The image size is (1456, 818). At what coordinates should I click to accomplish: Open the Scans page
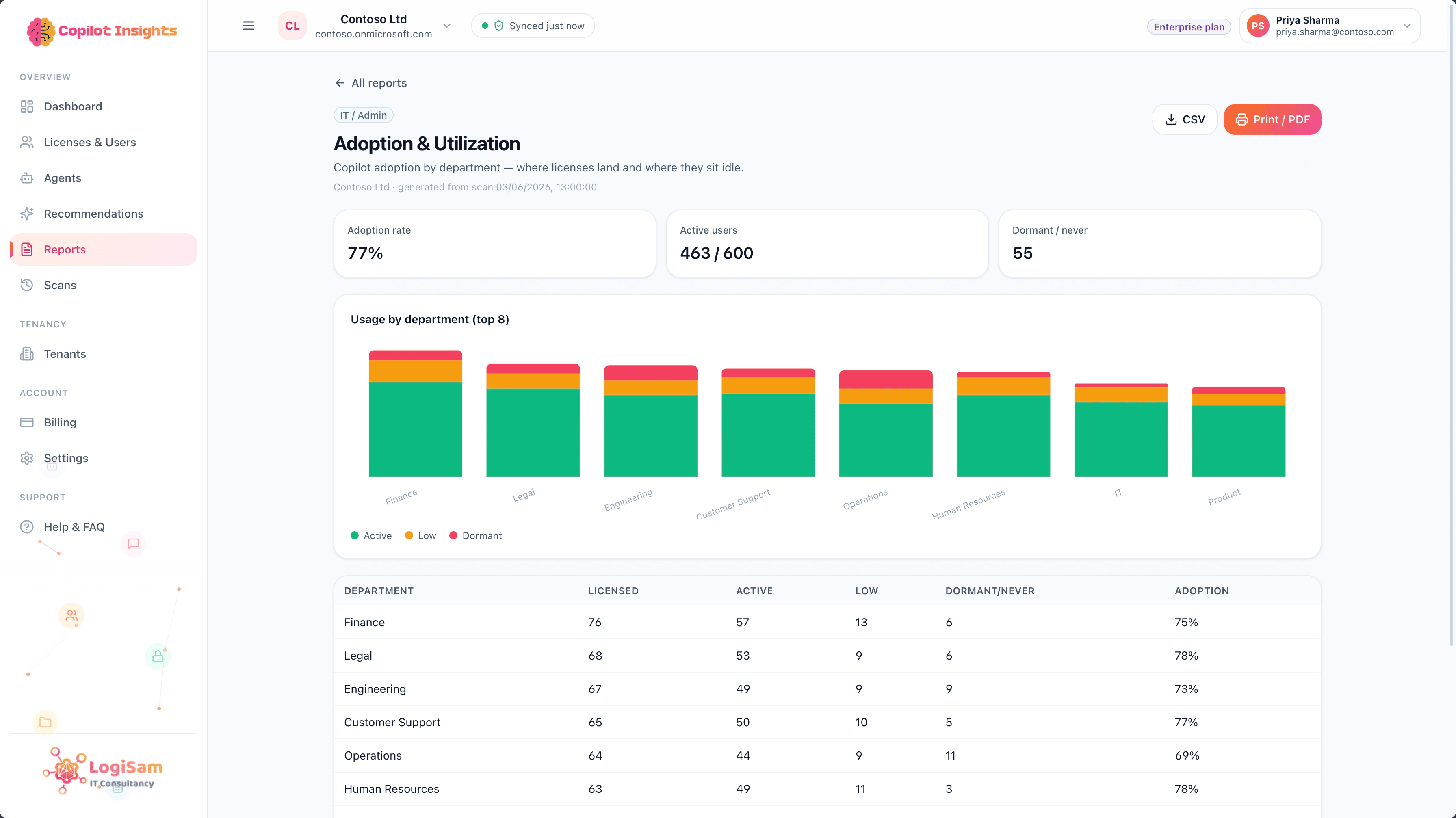pyautogui.click(x=104, y=285)
